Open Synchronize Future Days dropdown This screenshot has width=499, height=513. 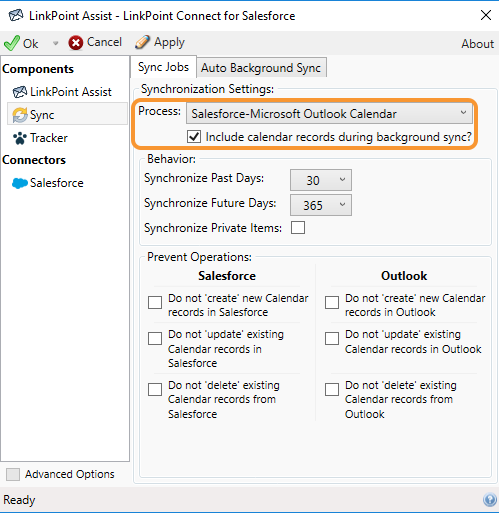click(x=321, y=205)
